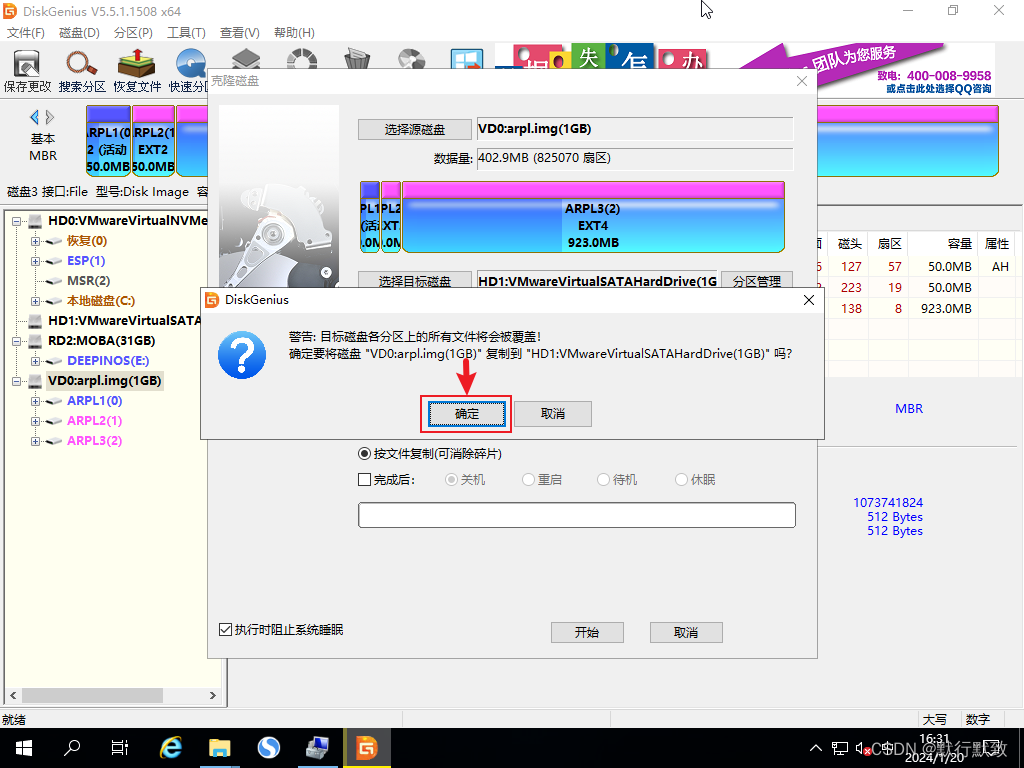Select 按文件复制 radio option
1024x768 pixels.
coord(364,454)
